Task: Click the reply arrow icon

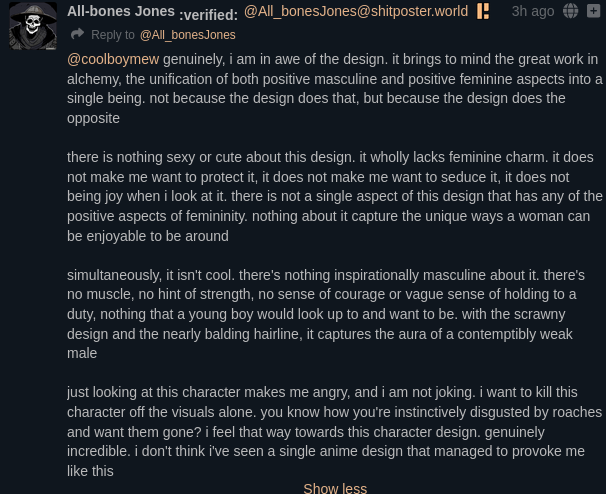Action: pos(77,34)
